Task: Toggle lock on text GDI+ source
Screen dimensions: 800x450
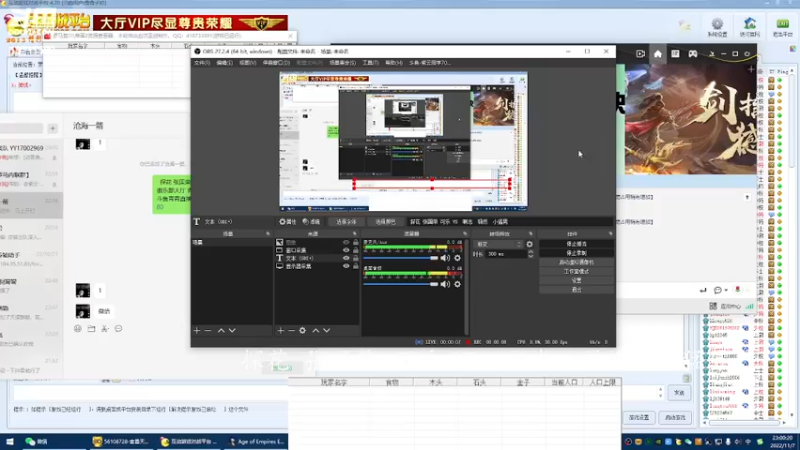Action: (356, 258)
